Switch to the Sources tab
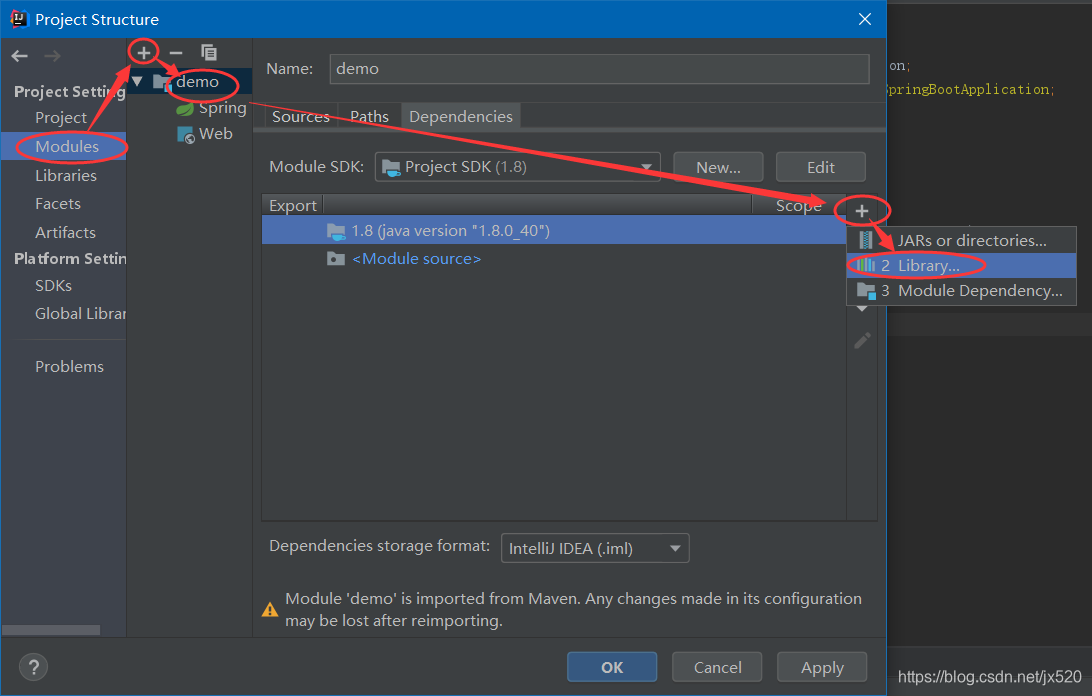Screen dimensions: 1092x696 pos(301,116)
